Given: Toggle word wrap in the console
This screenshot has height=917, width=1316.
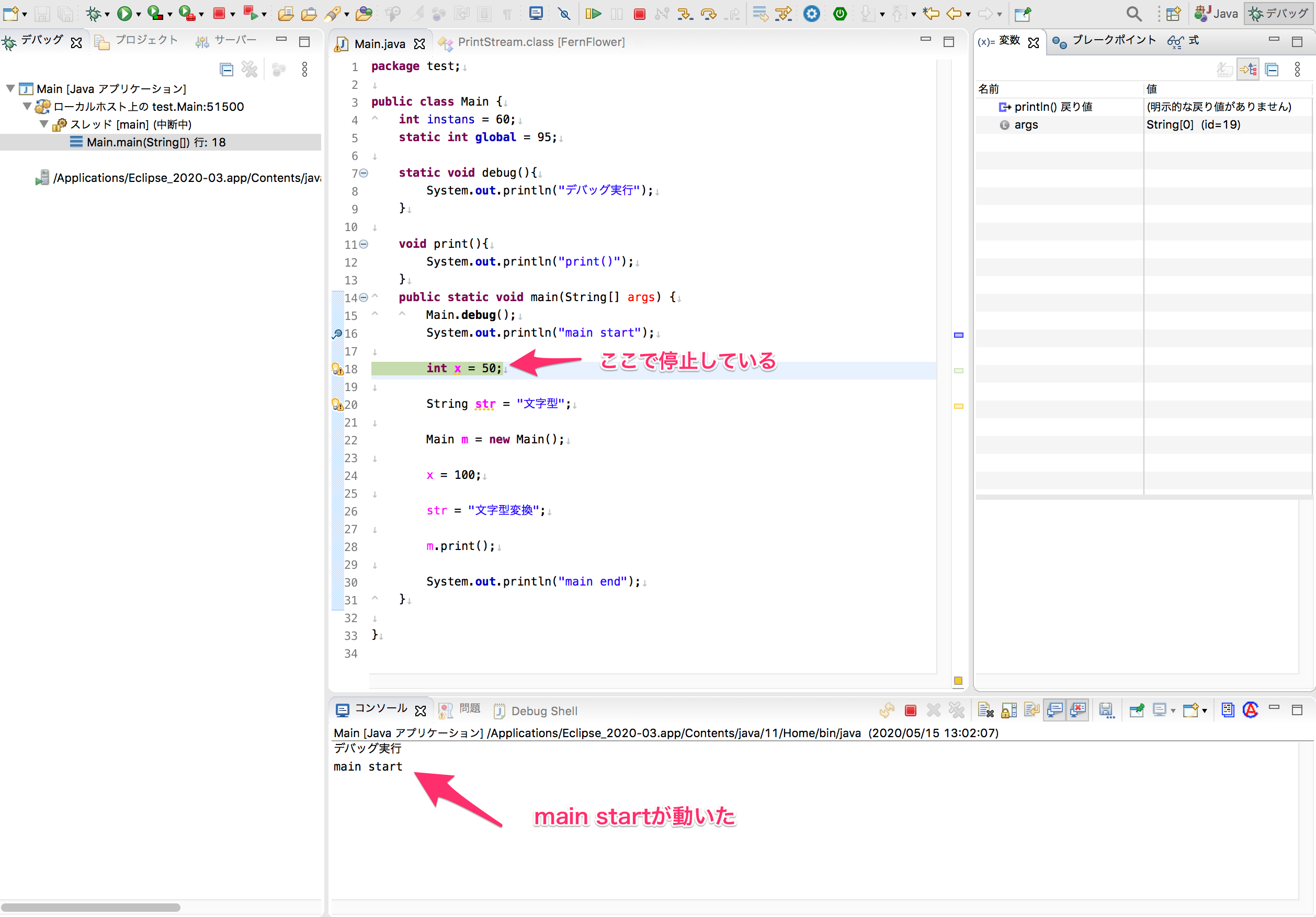Looking at the screenshot, I should (1031, 710).
